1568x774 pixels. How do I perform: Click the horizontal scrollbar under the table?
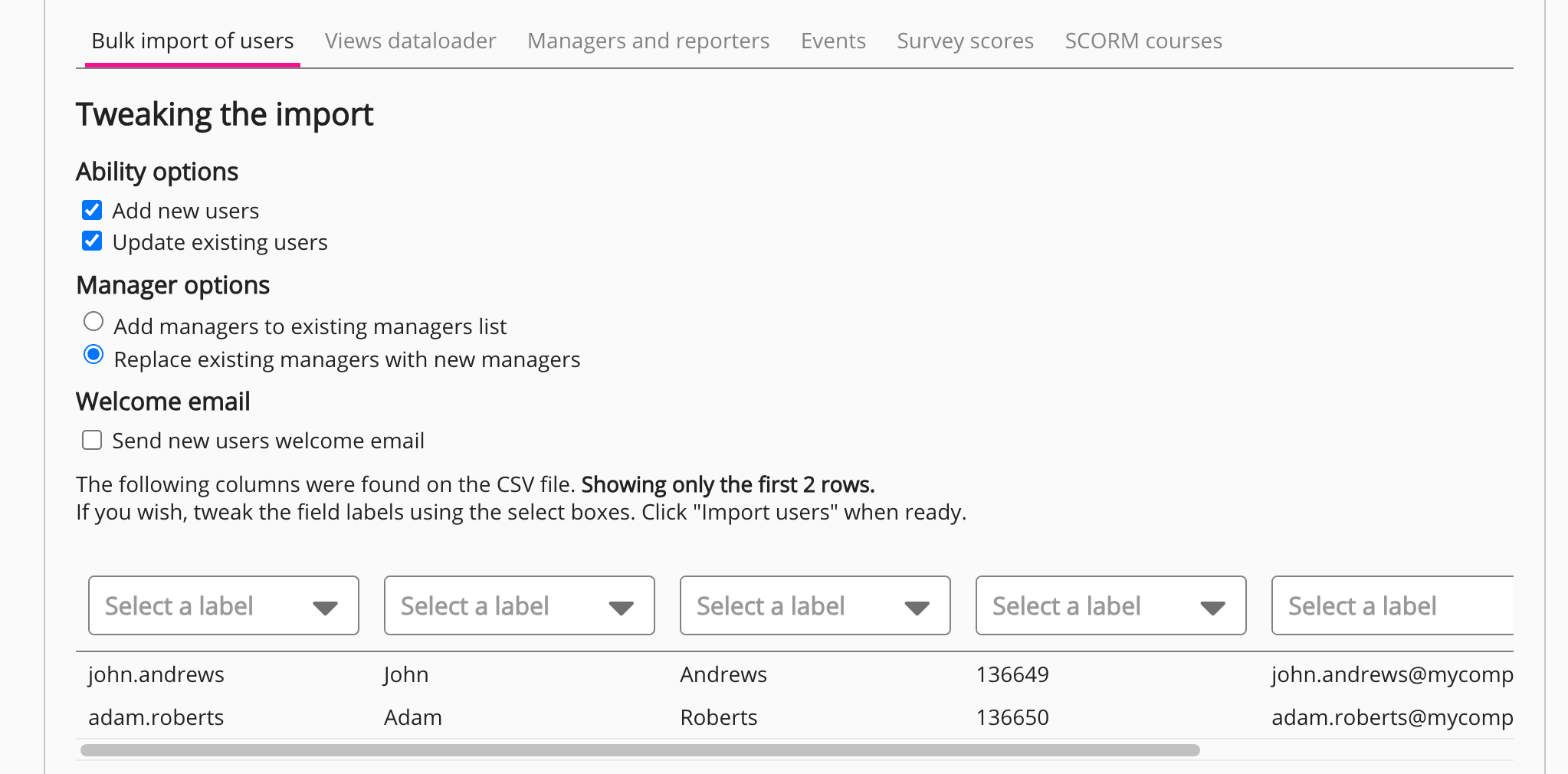click(x=639, y=750)
